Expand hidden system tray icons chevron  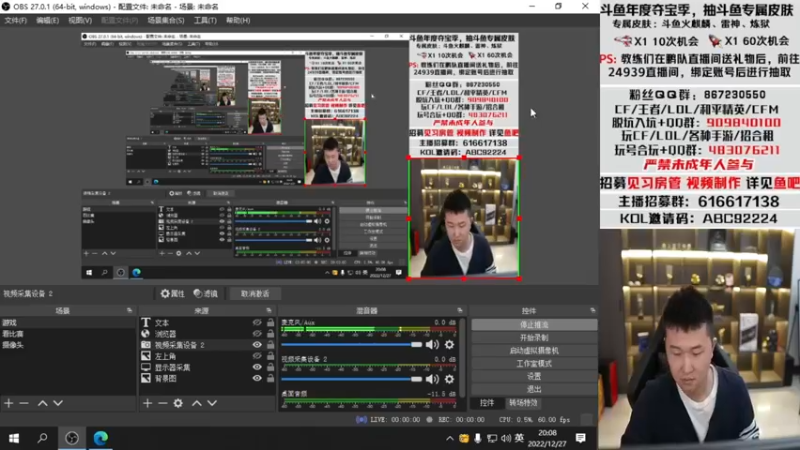point(449,438)
